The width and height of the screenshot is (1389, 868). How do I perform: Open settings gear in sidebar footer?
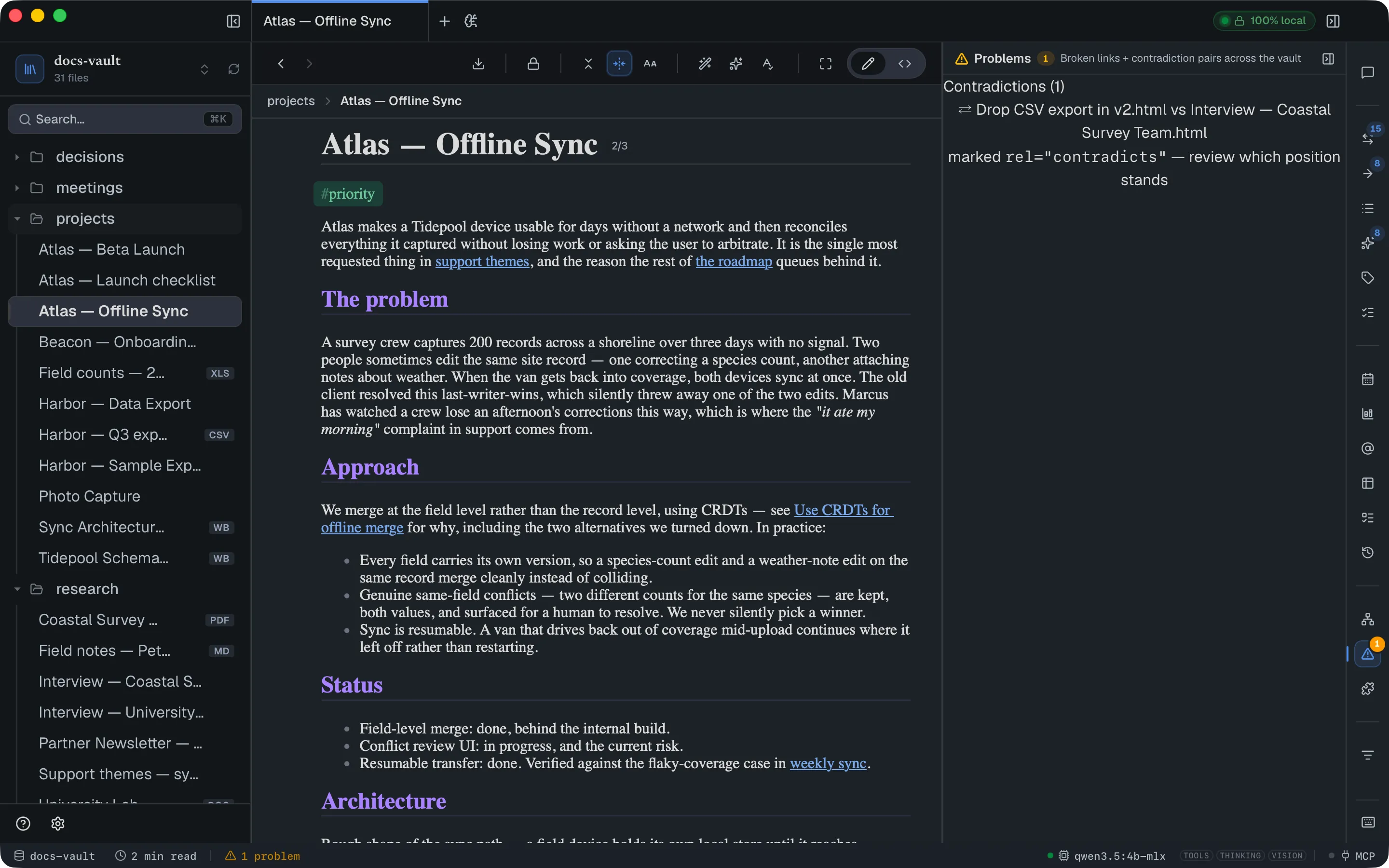[57, 824]
